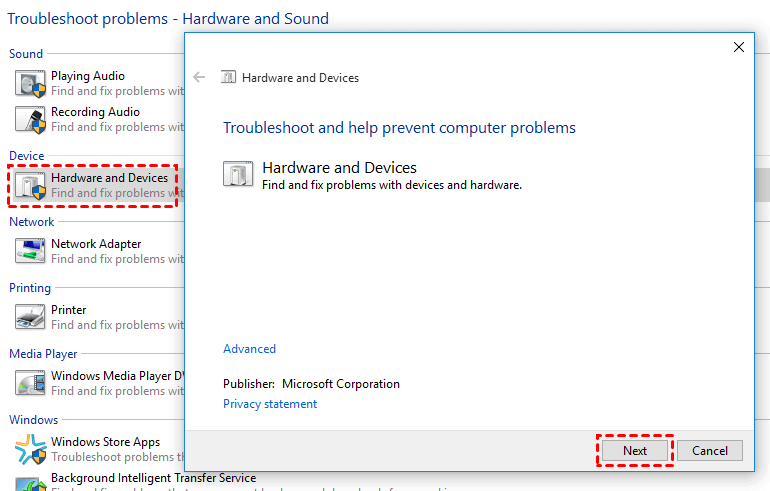Click the Background Intelligent Transfer Service icon

[31, 483]
